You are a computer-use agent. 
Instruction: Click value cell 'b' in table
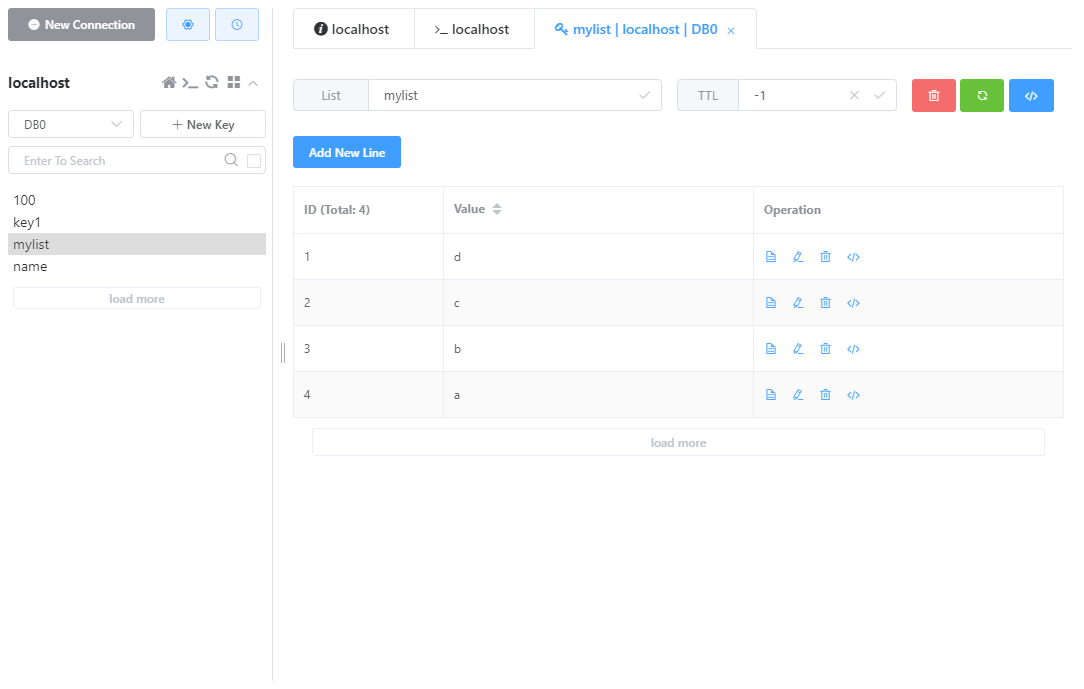(x=598, y=349)
